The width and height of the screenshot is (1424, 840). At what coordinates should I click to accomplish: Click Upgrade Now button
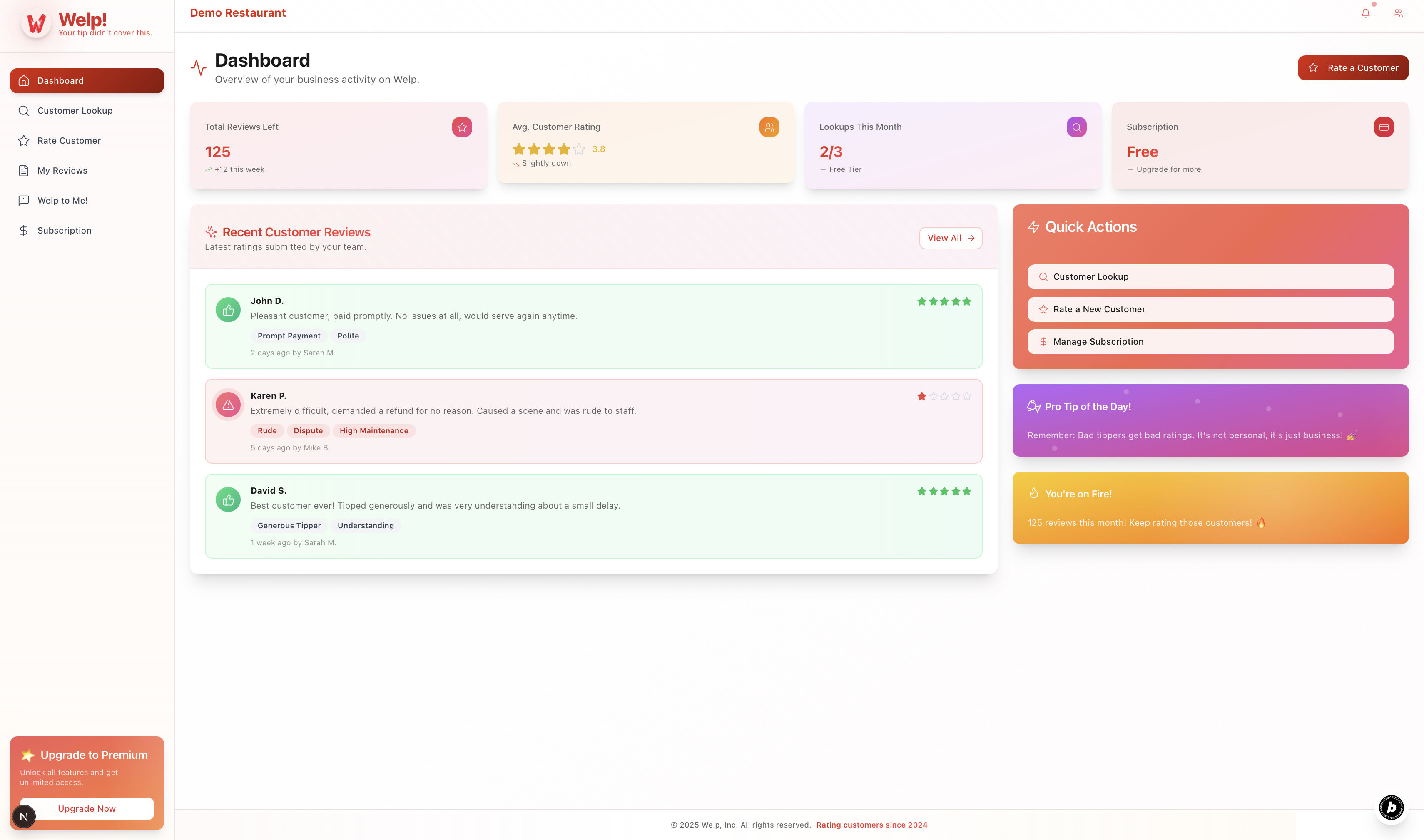coord(87,809)
